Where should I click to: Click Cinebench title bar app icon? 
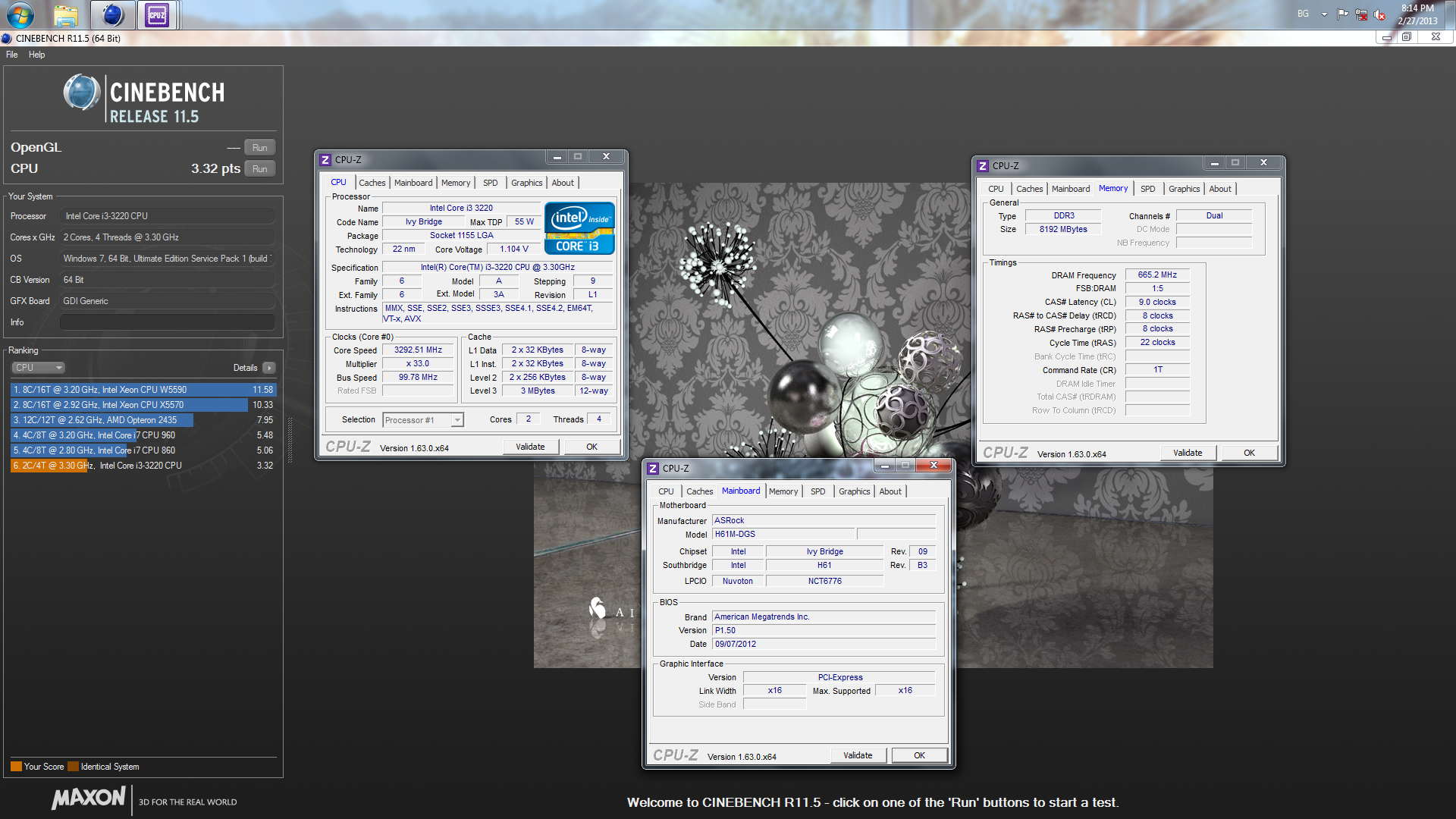pyautogui.click(x=7, y=38)
